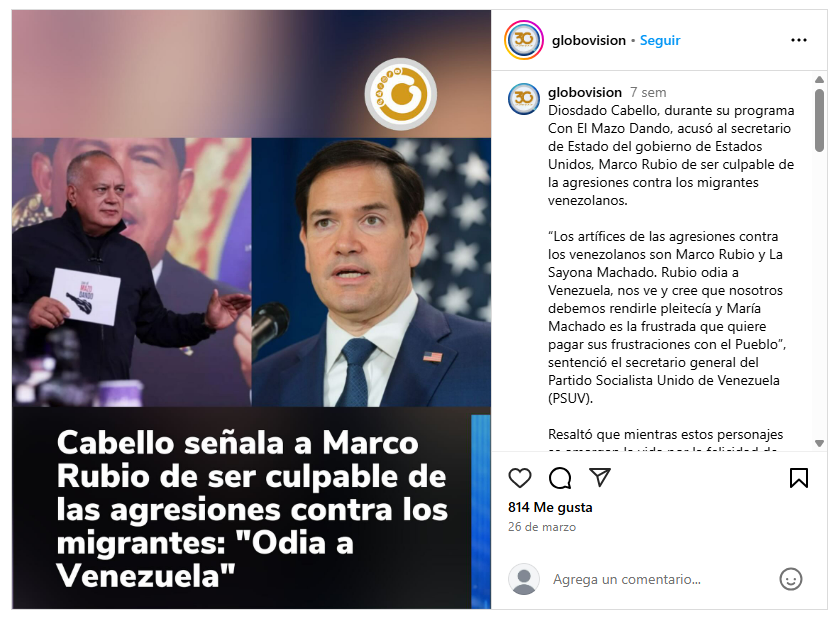Viewport: 839px width, 620px height.
Task: Open globovision profile from header username
Action: (x=589, y=40)
